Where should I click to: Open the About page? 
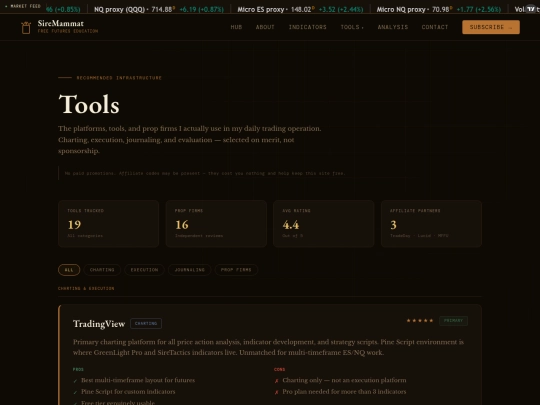coord(265,27)
